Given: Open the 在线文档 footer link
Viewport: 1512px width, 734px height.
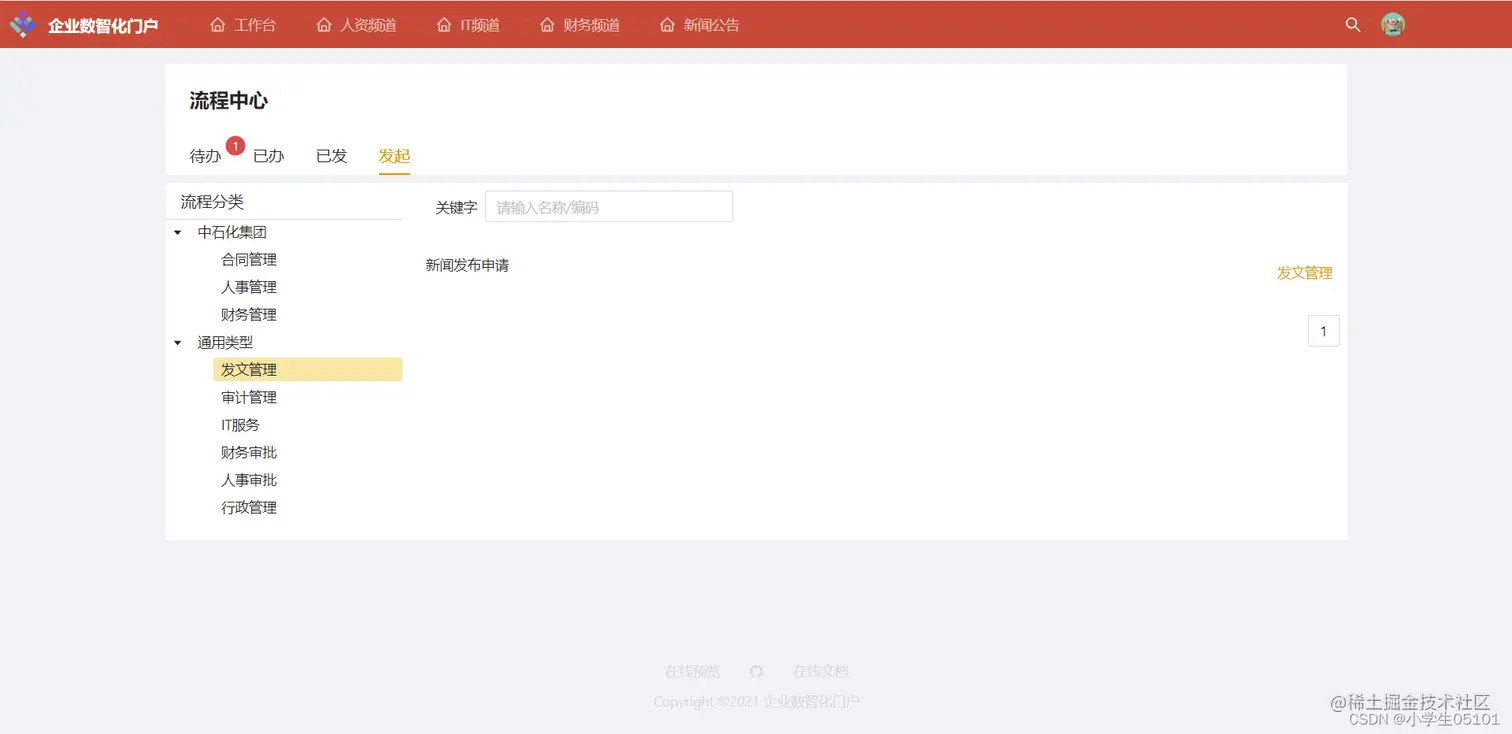Looking at the screenshot, I should pos(820,671).
